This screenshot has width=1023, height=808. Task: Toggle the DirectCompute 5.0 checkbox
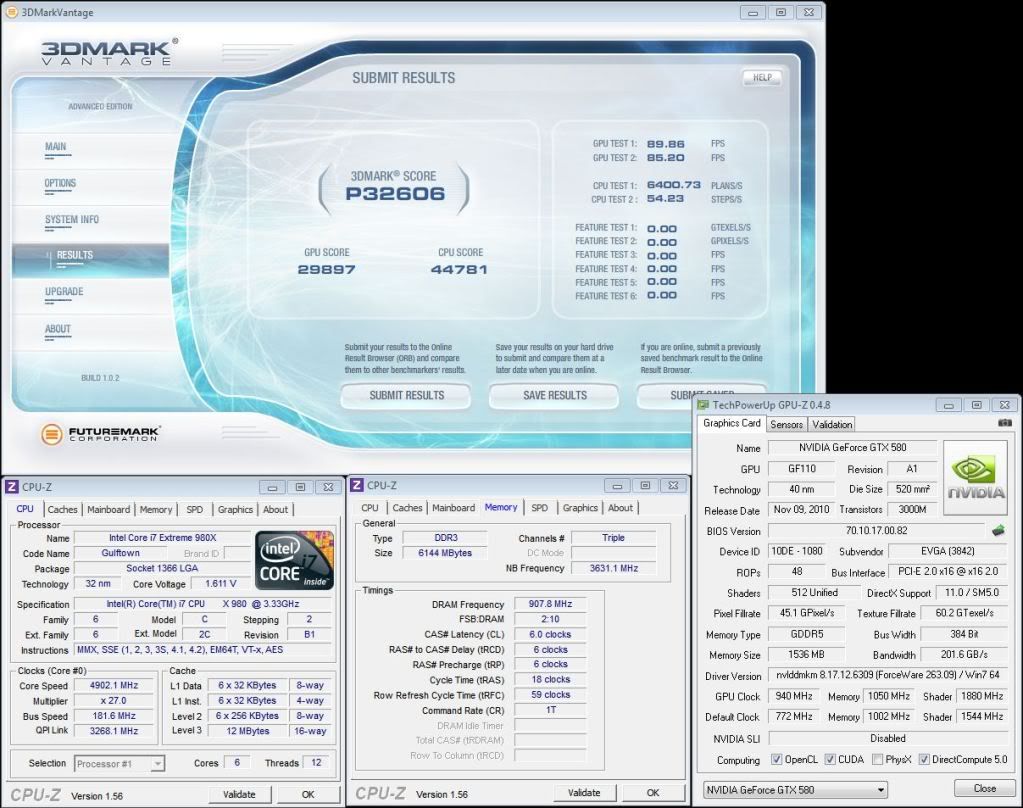pos(924,760)
